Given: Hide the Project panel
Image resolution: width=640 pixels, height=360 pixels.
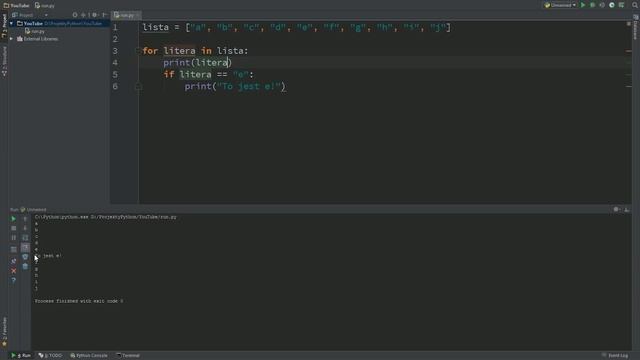Looking at the screenshot, I should [104, 15].
